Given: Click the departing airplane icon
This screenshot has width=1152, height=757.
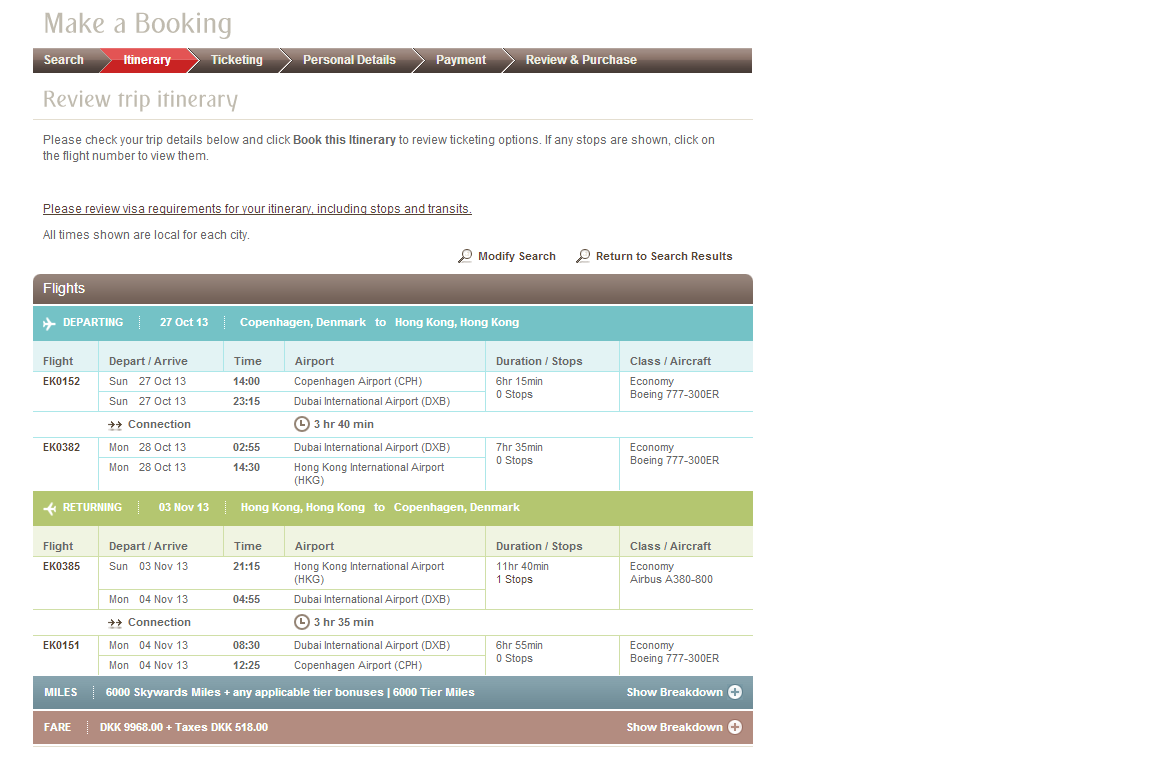Looking at the screenshot, I should 50,323.
